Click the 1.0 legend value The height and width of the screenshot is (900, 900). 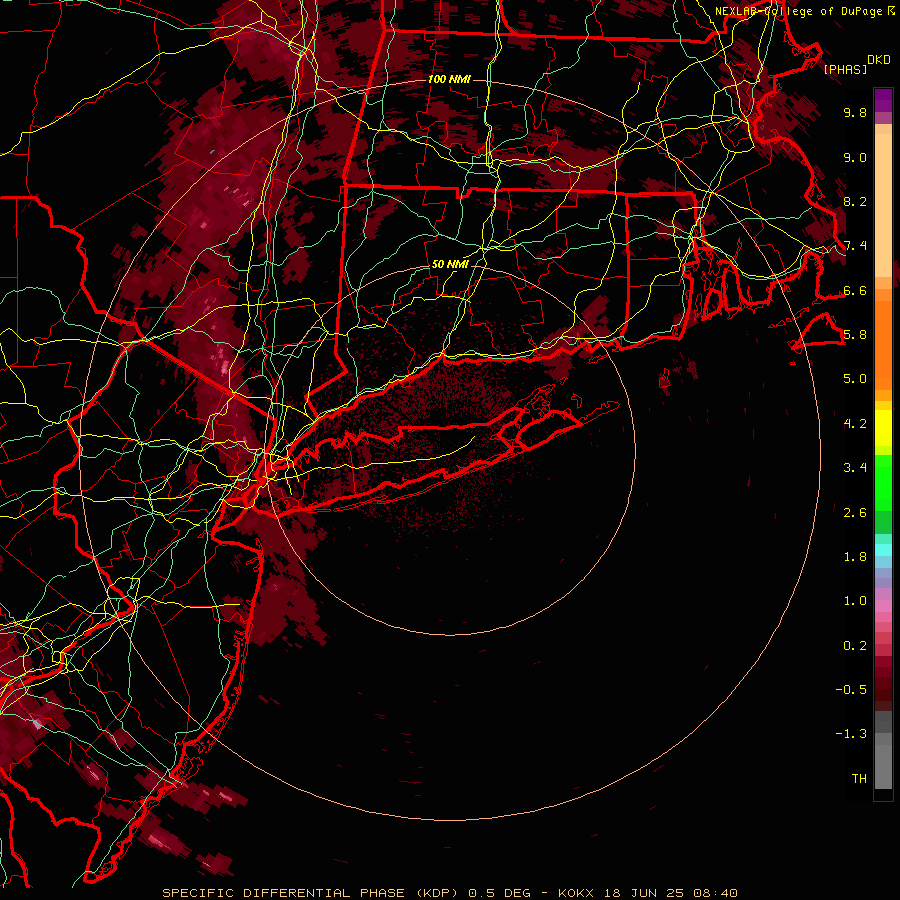[x=855, y=601]
